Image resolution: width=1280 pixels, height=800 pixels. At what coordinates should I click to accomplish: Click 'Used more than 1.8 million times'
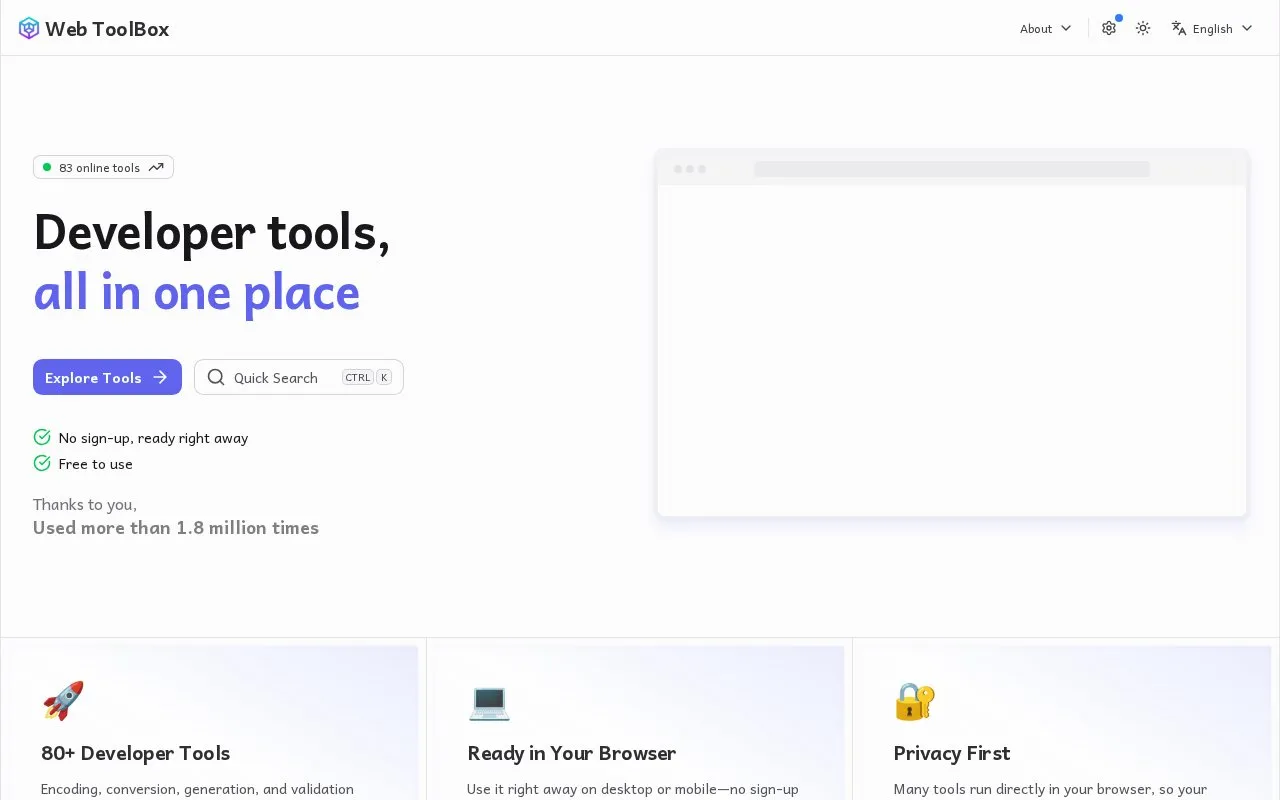coord(176,528)
